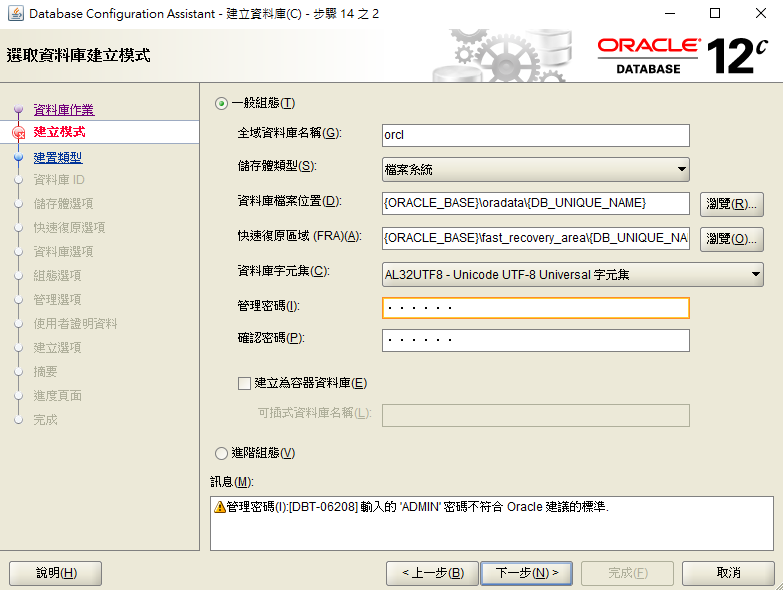This screenshot has width=783, height=590.
Task: Click the current-step red marker icon beside 建立模式
Action: pyautogui.click(x=18, y=133)
